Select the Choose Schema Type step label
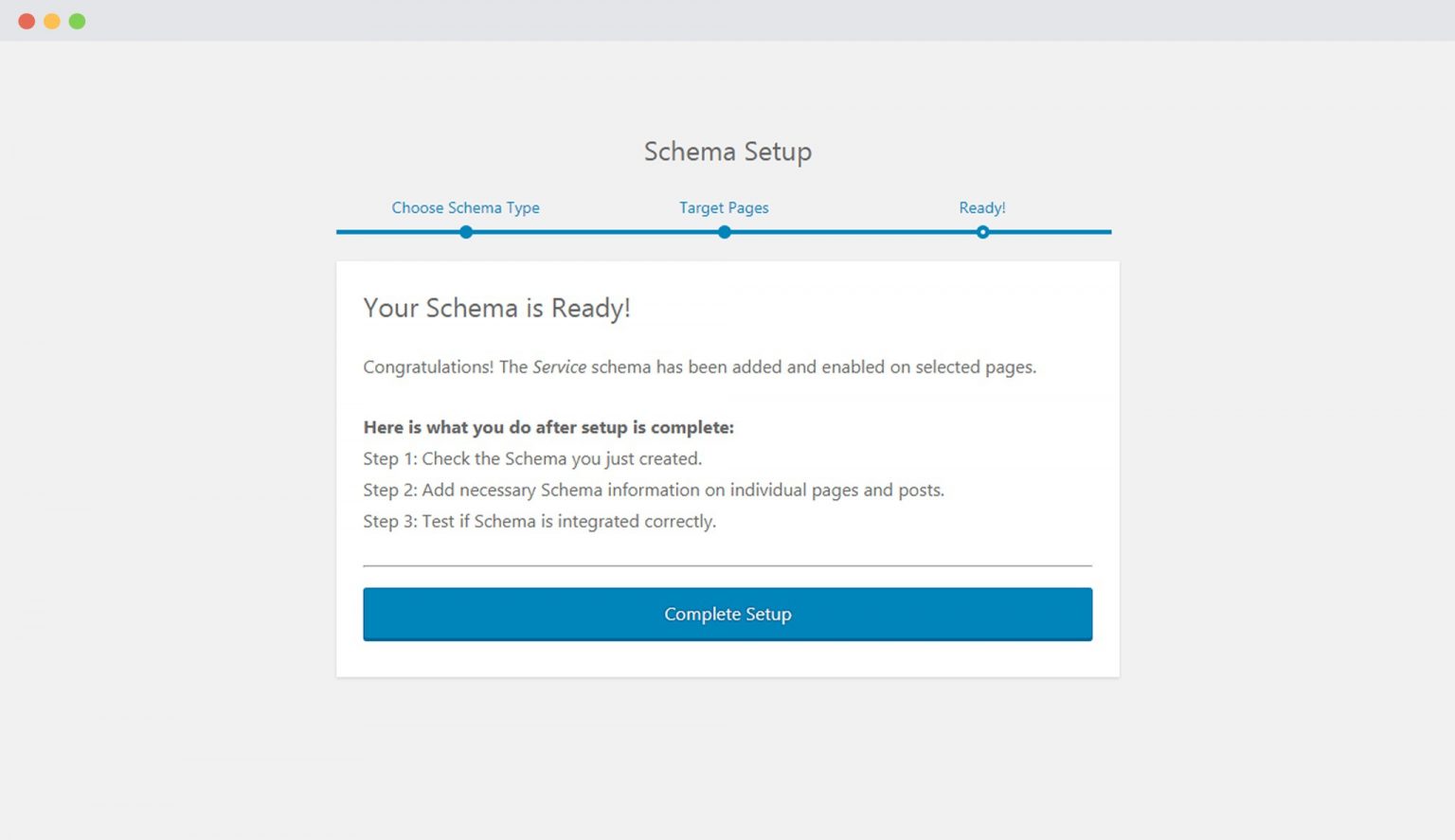 click(465, 207)
